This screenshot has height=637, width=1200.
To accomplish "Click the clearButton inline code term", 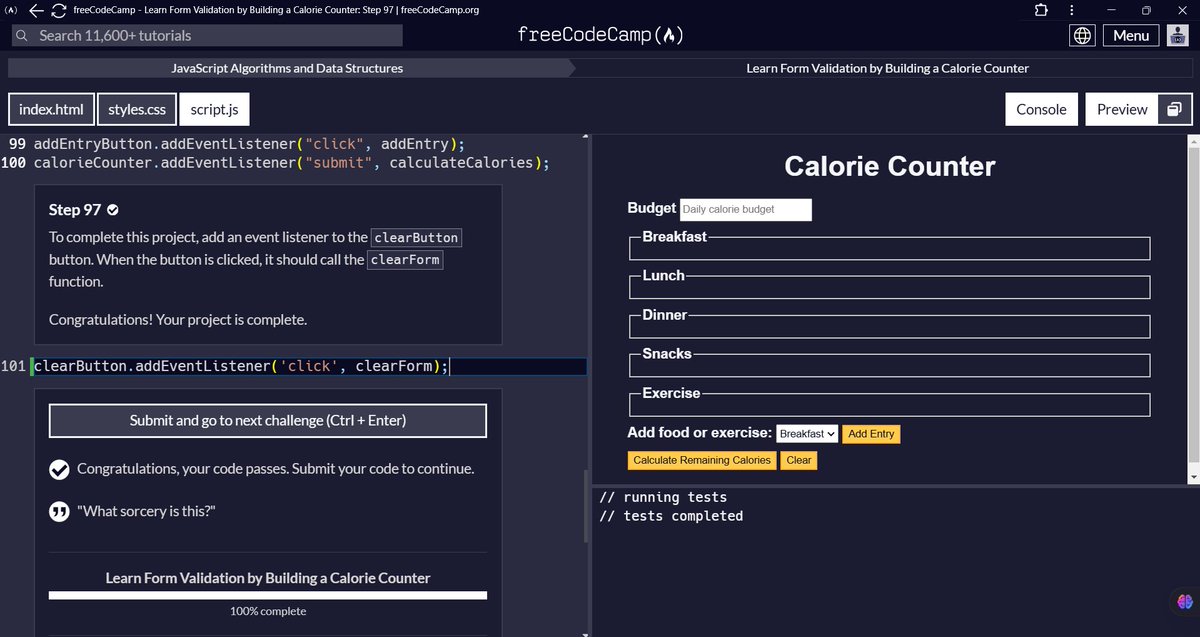I will coord(416,238).
